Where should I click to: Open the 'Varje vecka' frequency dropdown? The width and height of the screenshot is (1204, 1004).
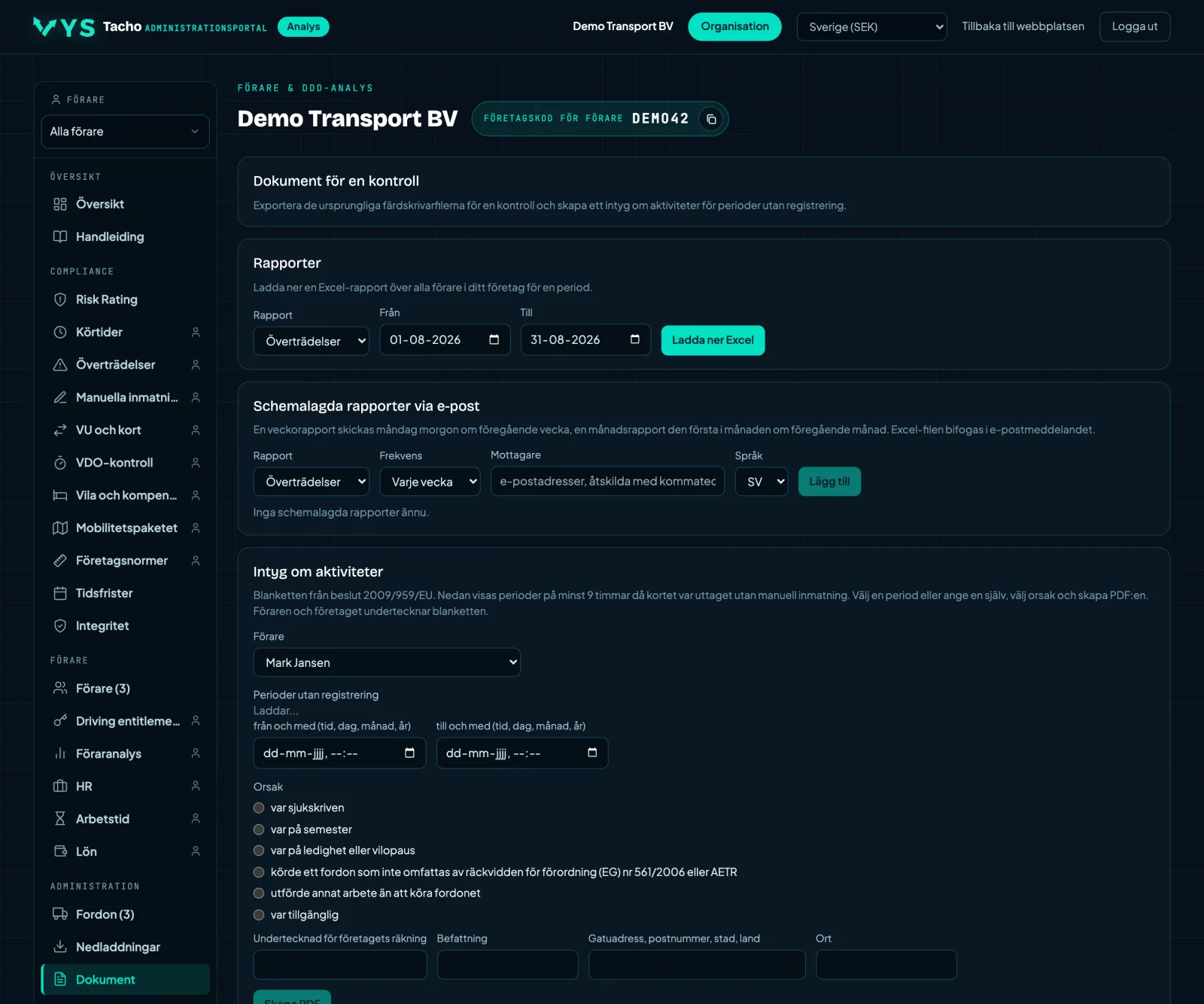click(x=430, y=482)
